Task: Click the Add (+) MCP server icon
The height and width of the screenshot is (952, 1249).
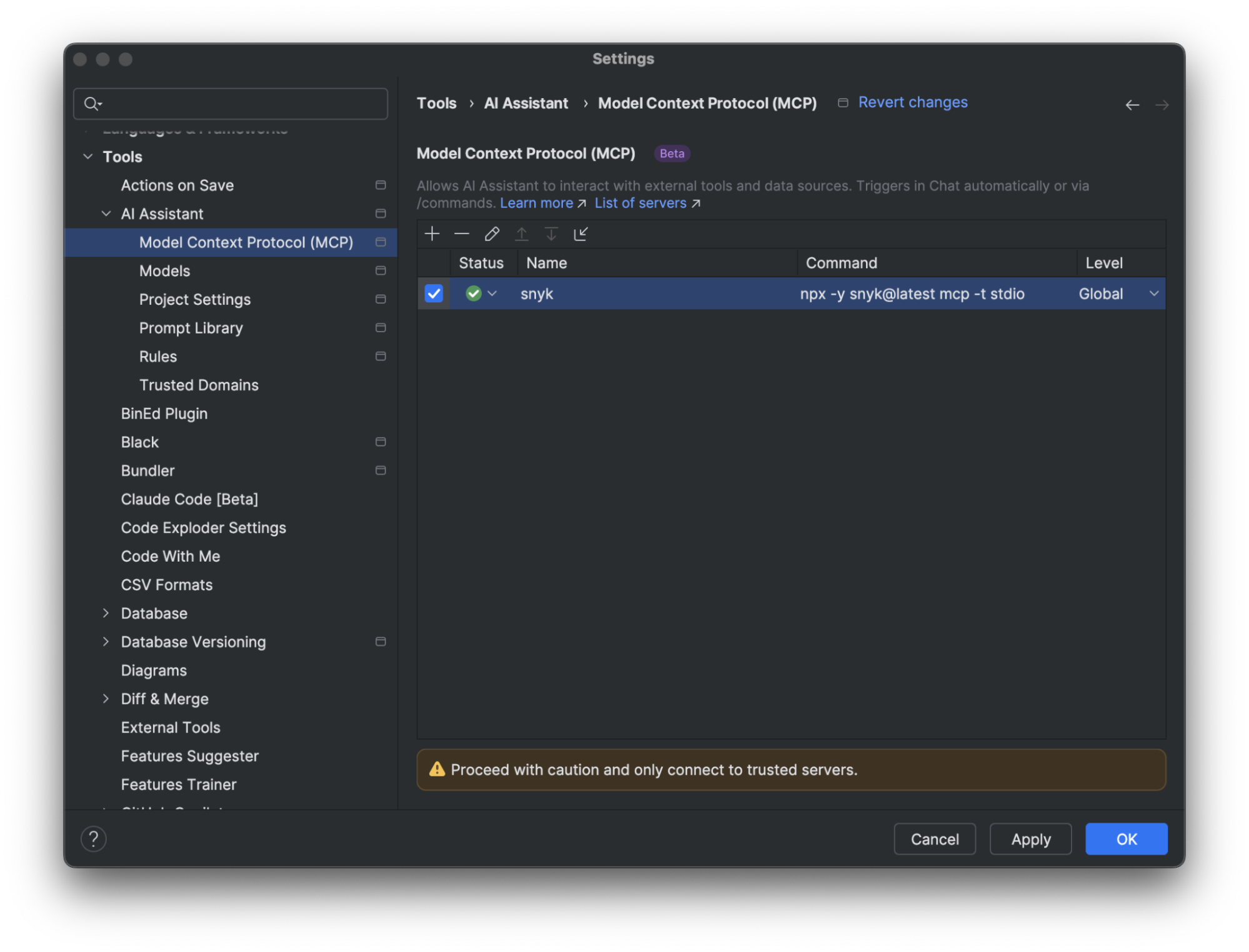Action: pyautogui.click(x=432, y=234)
